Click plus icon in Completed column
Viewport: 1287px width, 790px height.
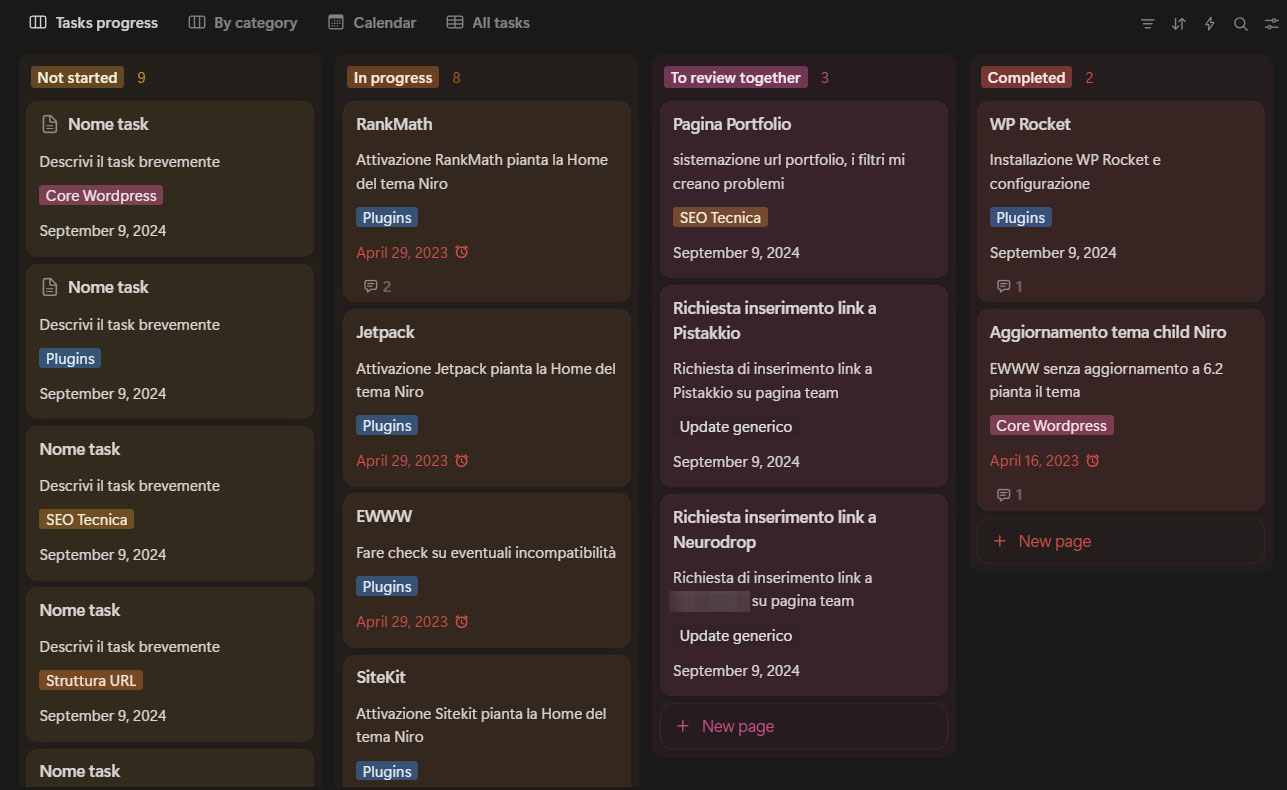point(999,541)
